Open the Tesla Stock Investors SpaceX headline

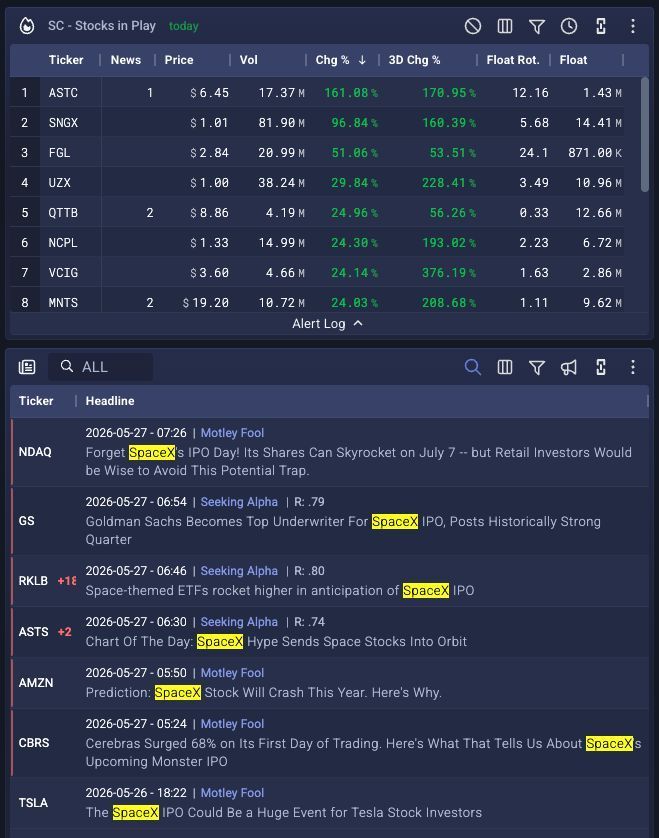(x=283, y=812)
